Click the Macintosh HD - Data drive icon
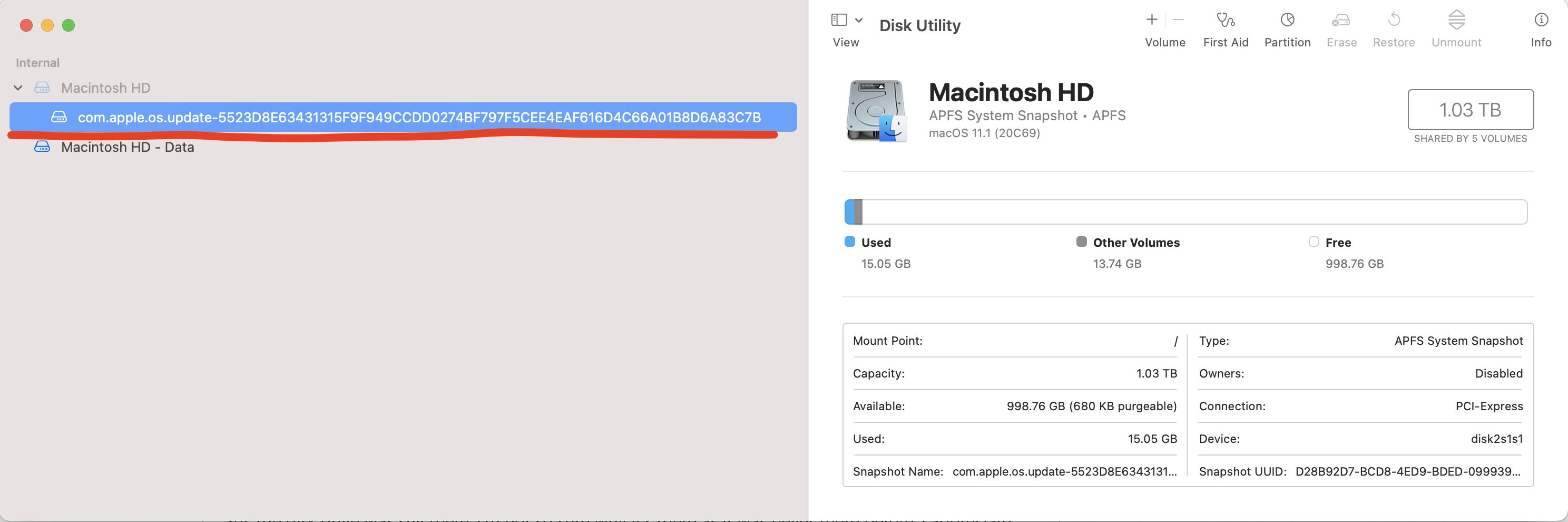 [x=42, y=147]
